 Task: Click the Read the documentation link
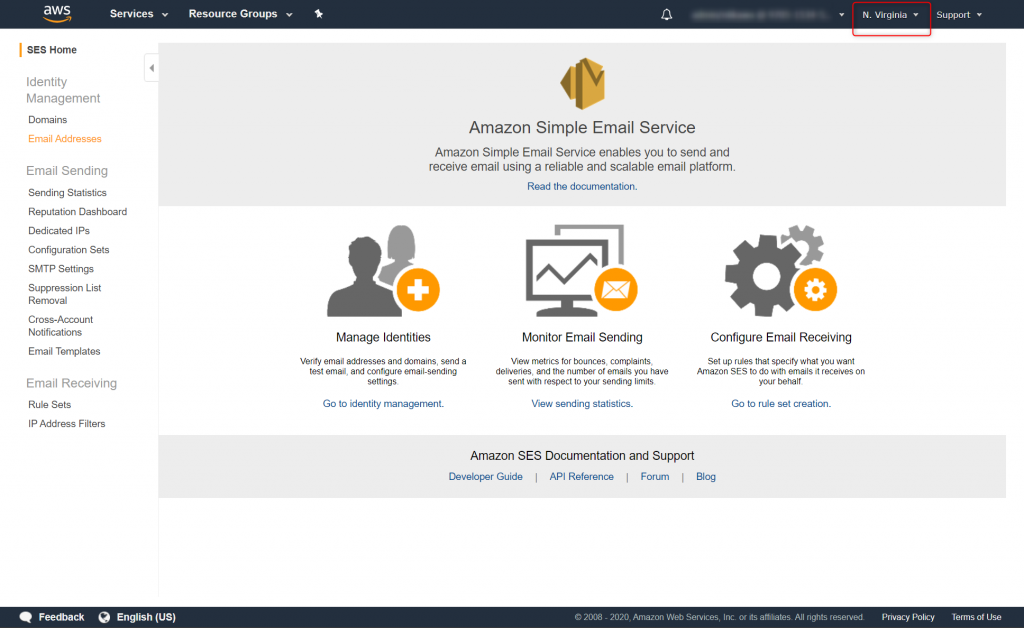[x=582, y=186]
